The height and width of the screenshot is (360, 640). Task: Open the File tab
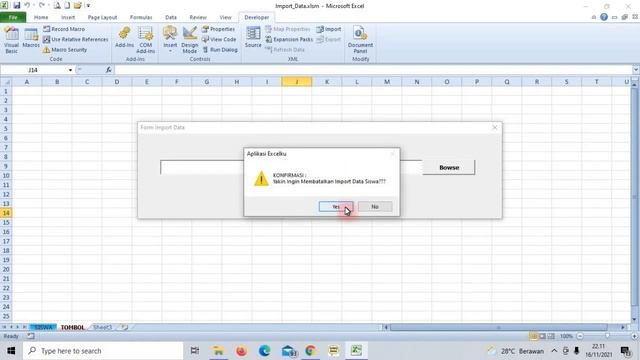(13, 17)
